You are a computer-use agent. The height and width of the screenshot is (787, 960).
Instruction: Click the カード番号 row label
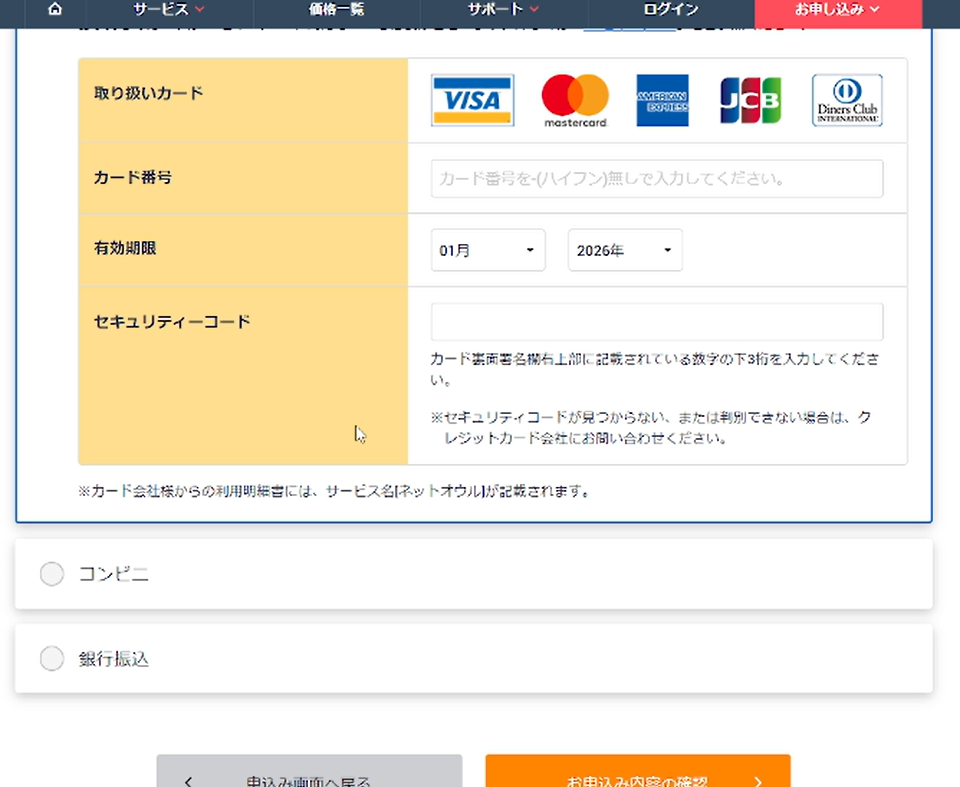[133, 178]
